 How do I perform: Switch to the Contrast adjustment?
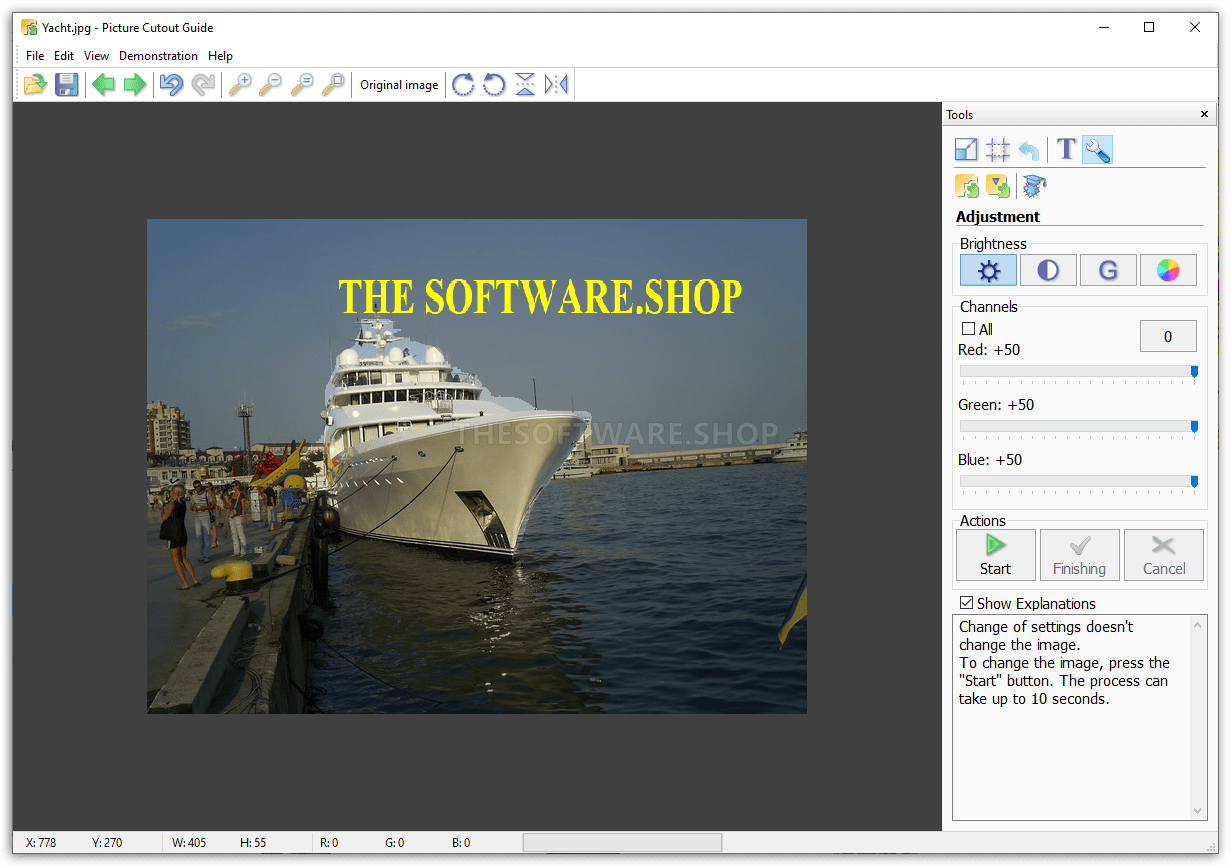point(1048,270)
